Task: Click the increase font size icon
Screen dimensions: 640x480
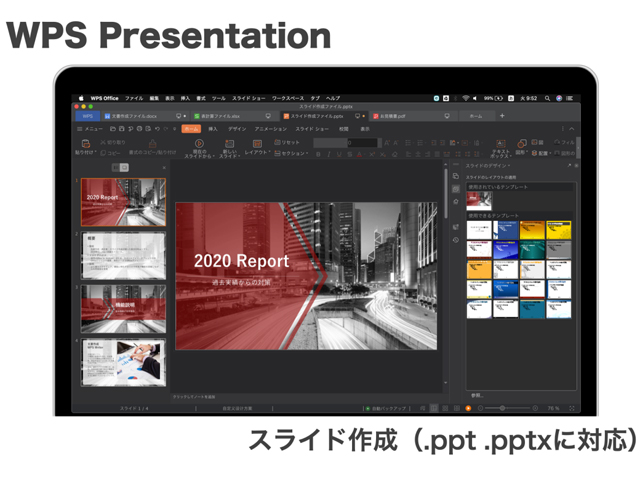Action: tap(387, 143)
